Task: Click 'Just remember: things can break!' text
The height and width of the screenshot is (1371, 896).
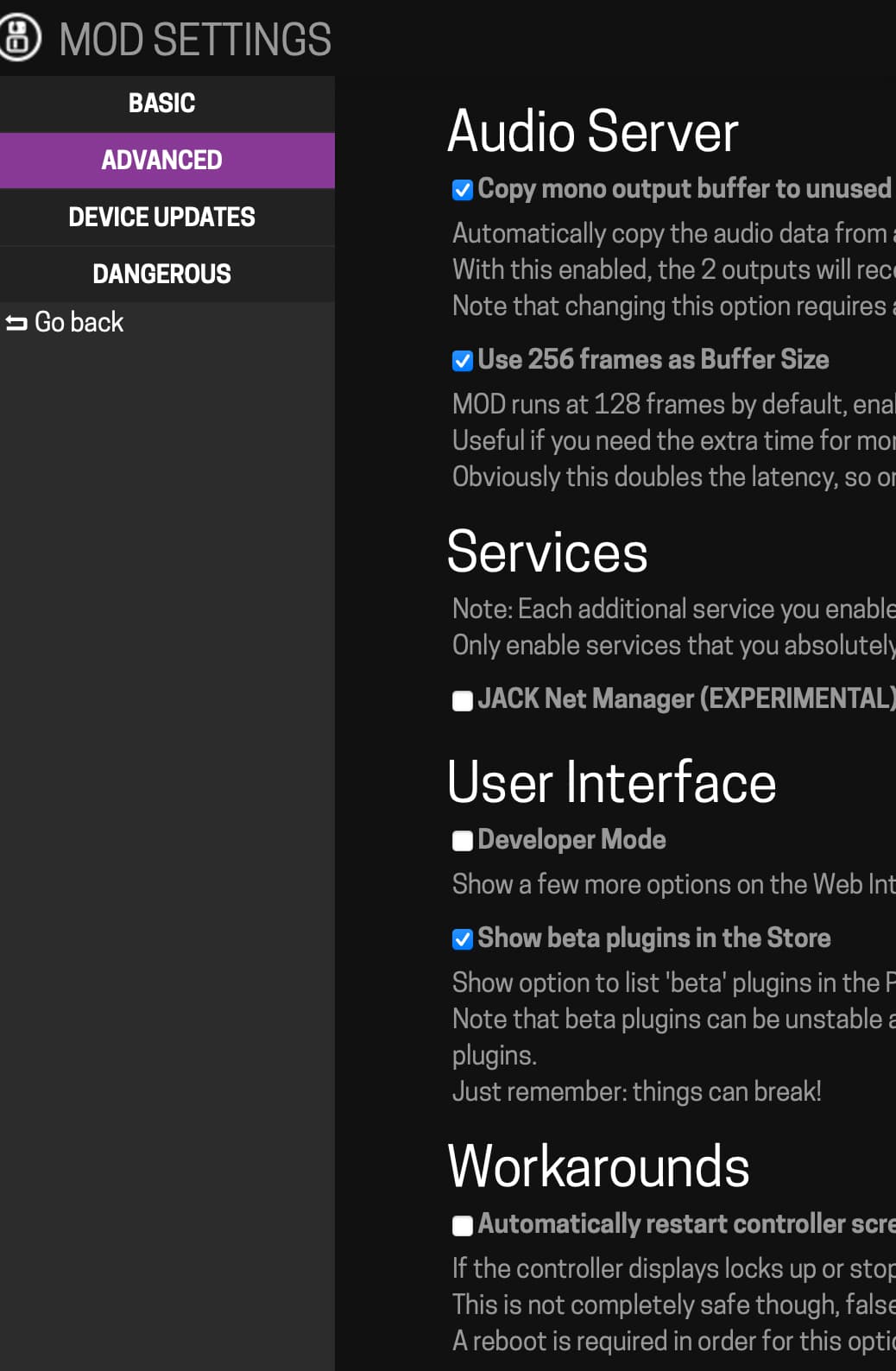Action: pos(637,1091)
